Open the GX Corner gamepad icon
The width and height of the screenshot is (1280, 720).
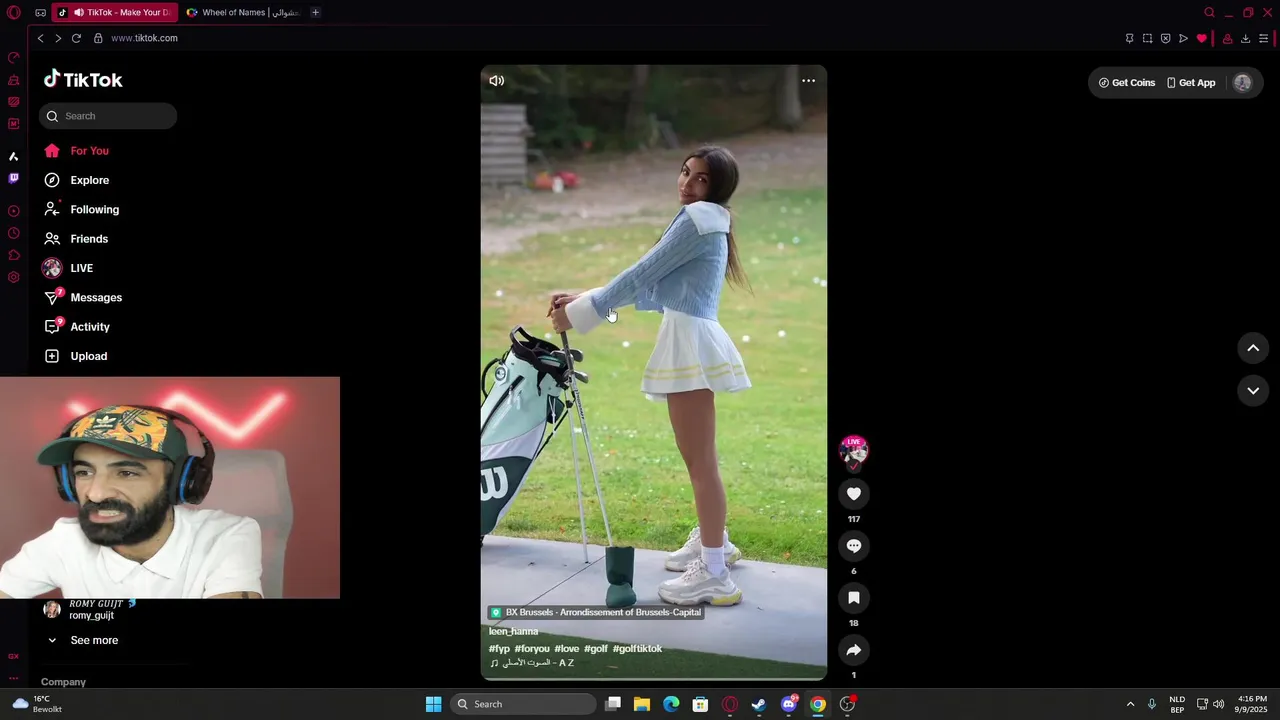40,13
